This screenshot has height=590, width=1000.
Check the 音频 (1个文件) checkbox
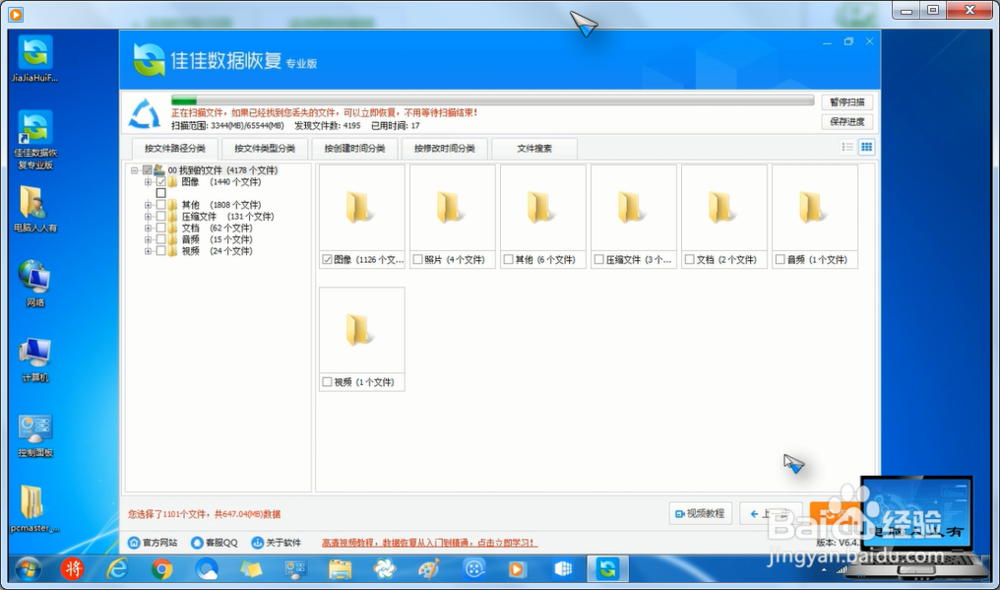780,260
